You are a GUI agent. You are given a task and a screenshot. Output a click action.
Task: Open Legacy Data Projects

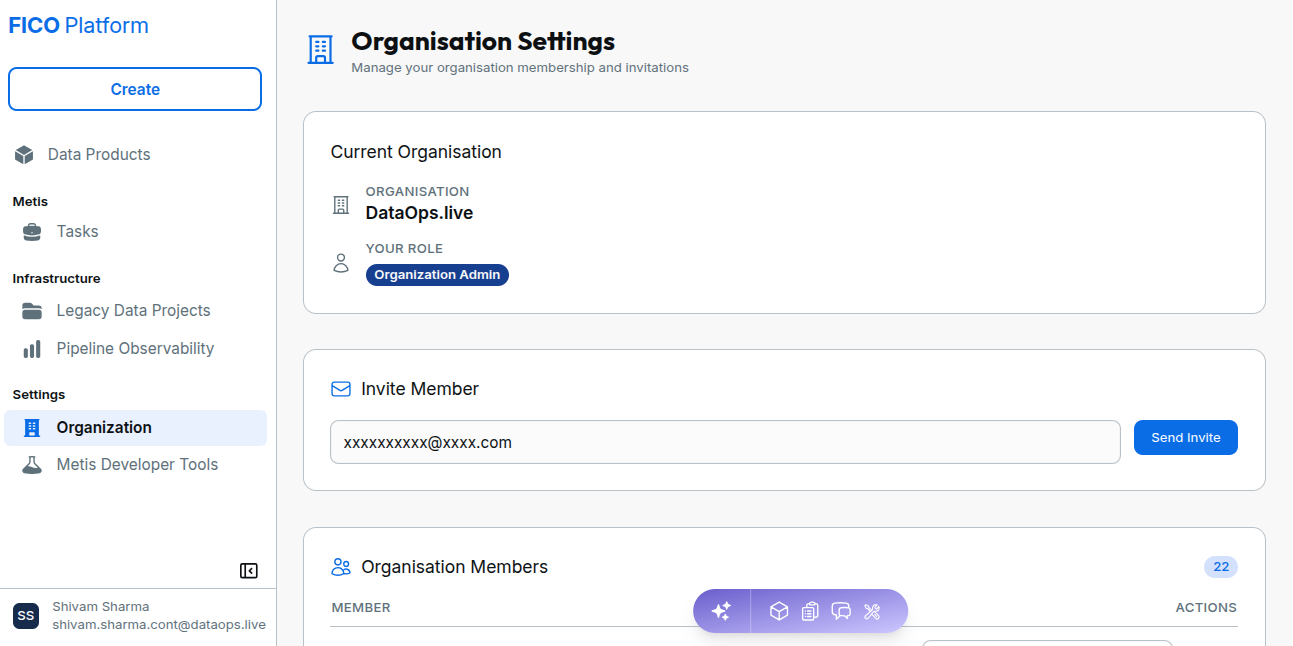[x=135, y=311]
